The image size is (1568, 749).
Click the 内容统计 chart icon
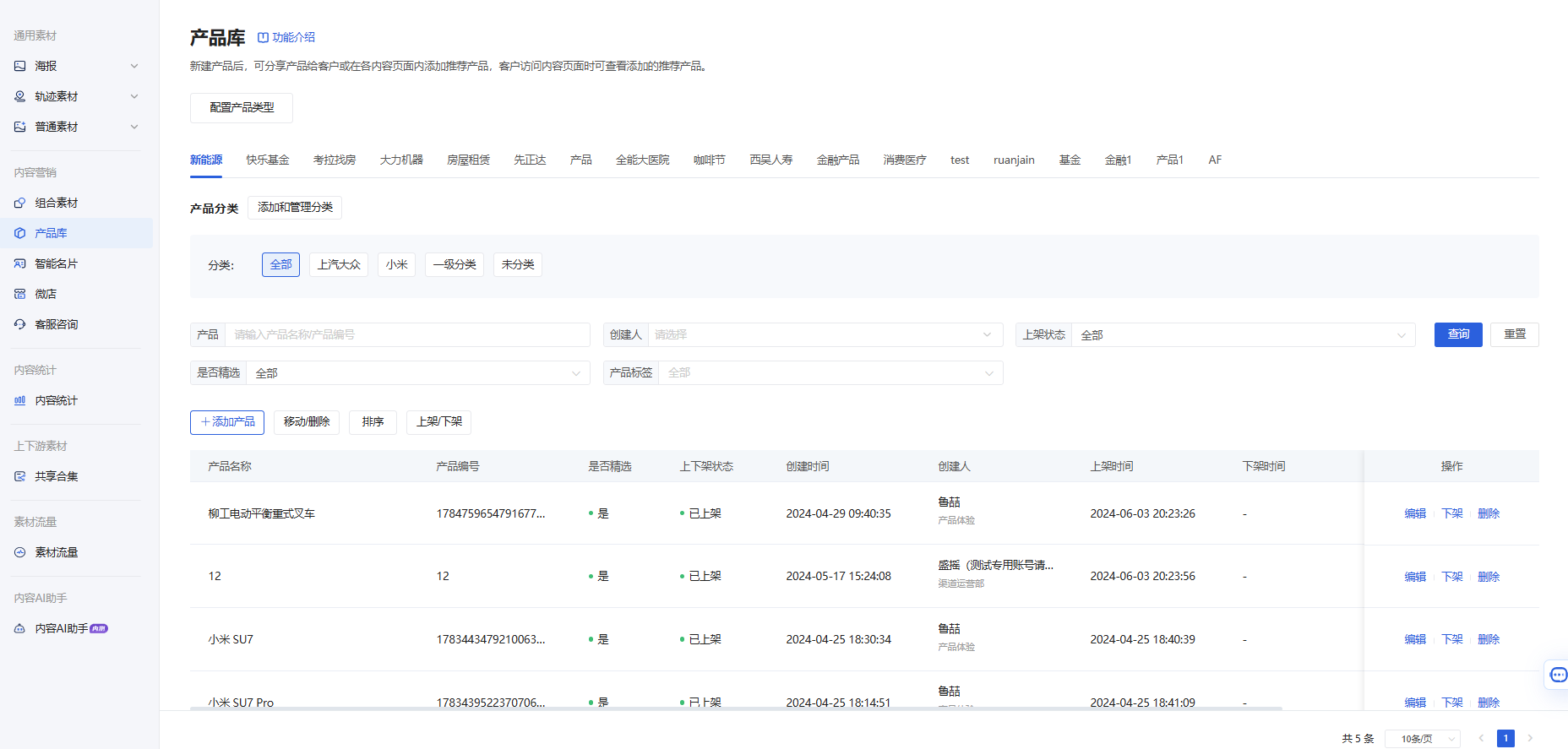20,400
